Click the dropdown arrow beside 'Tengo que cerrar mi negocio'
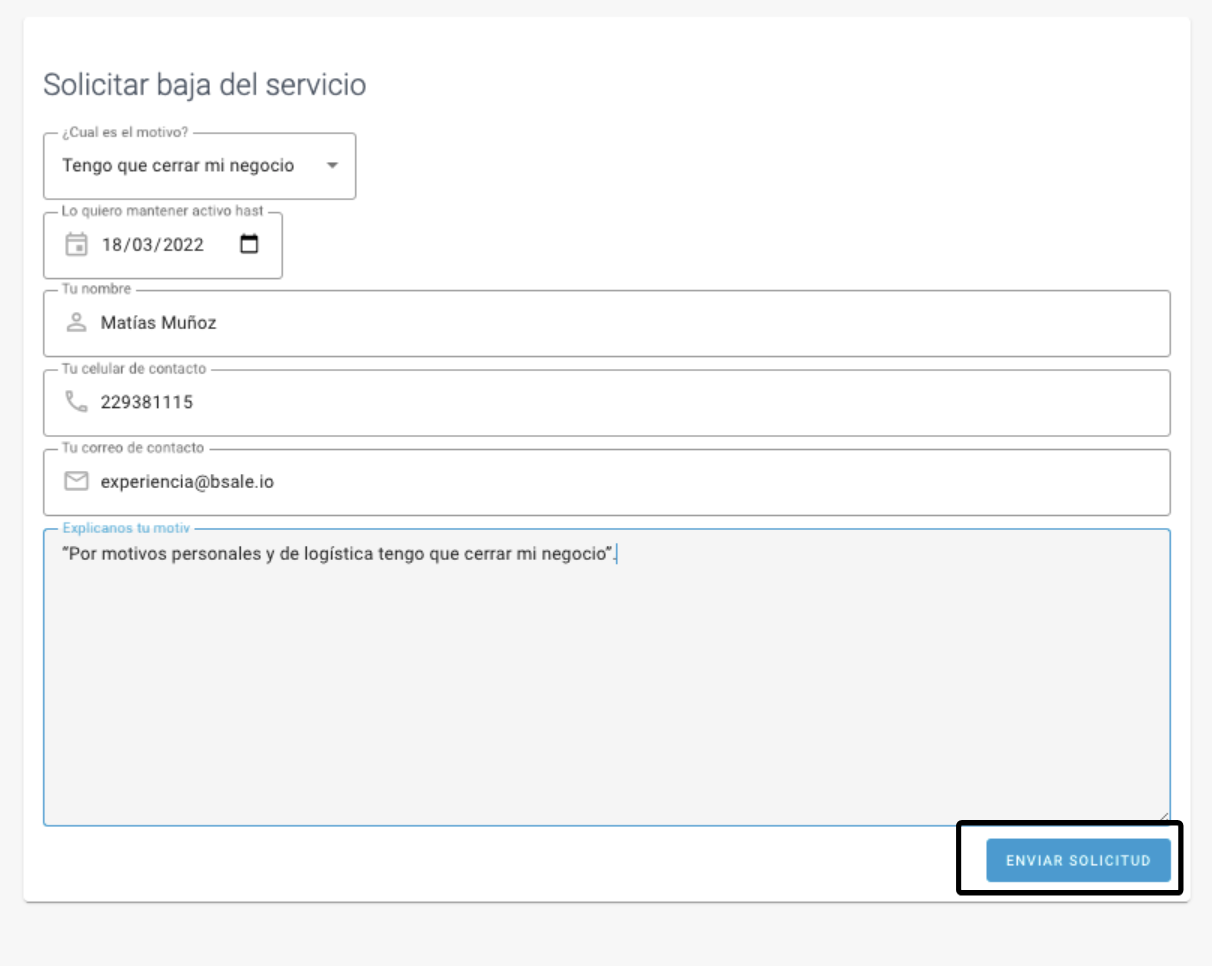The image size is (1212, 966). click(333, 166)
